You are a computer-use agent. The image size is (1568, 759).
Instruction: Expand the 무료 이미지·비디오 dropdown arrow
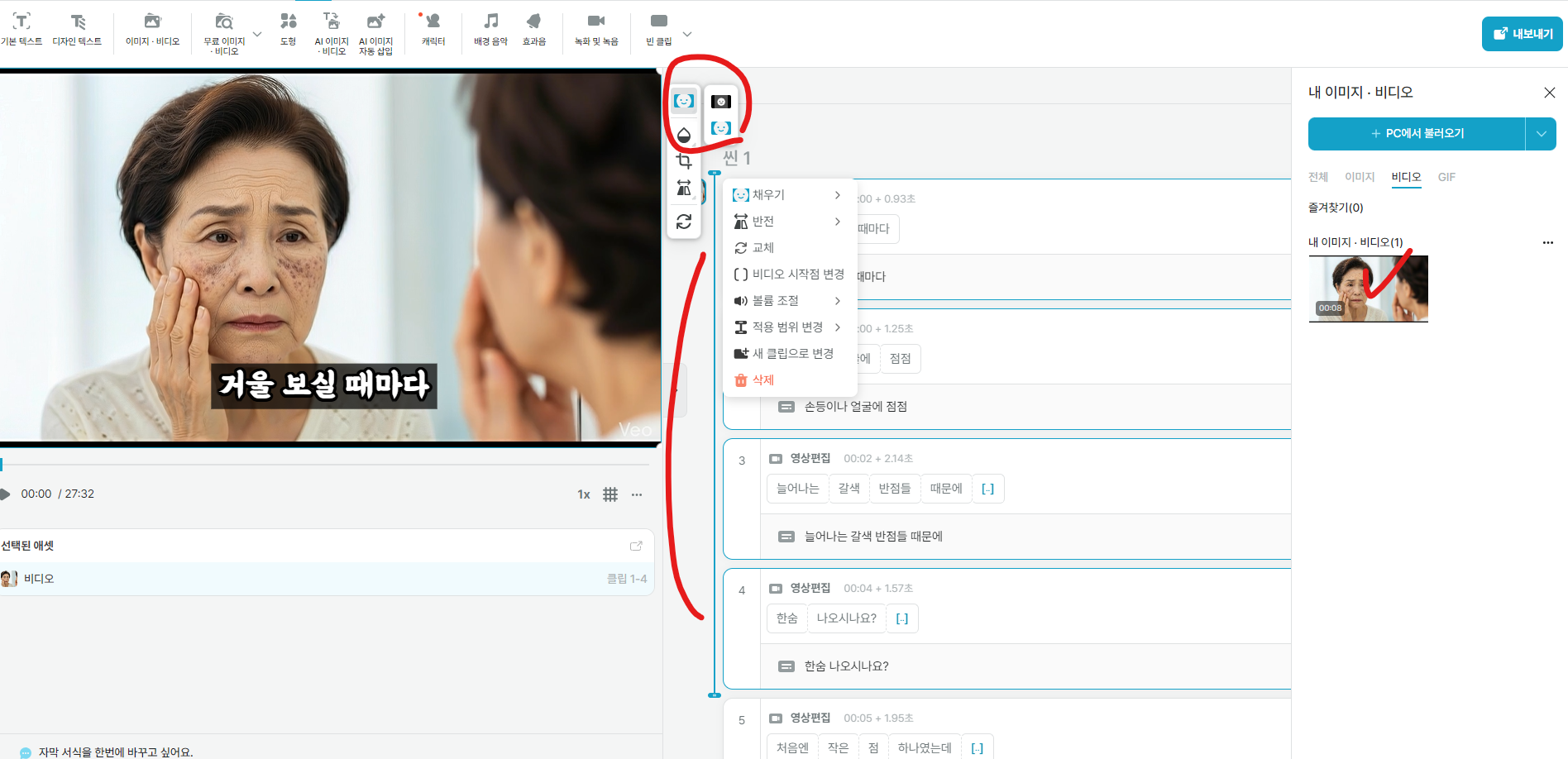(256, 31)
